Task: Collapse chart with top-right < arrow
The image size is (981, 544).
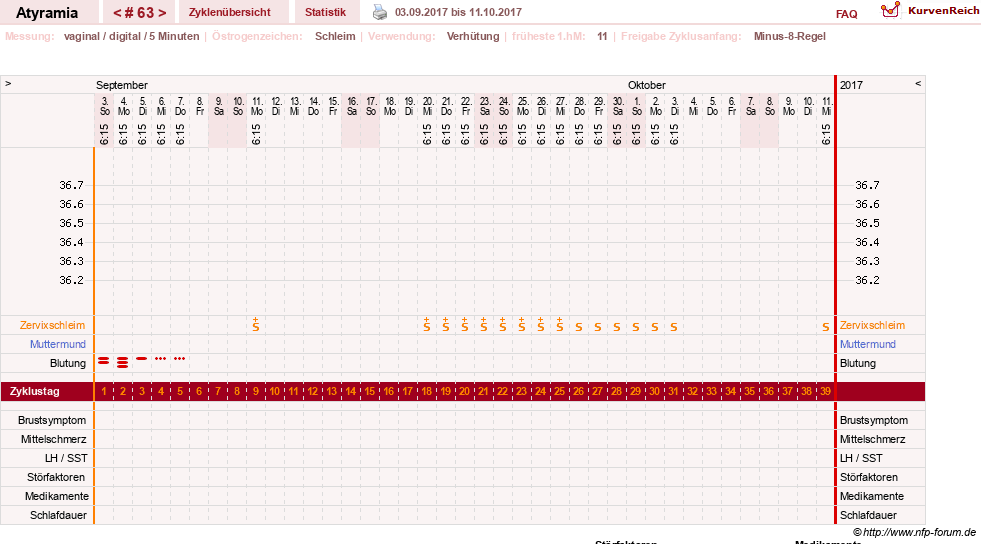Action: click(x=918, y=83)
